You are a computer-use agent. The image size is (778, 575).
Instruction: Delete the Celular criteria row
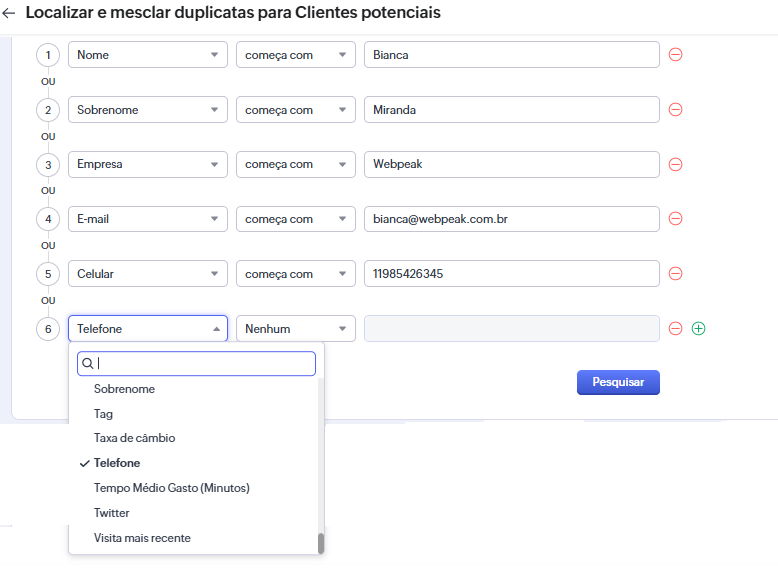click(675, 274)
